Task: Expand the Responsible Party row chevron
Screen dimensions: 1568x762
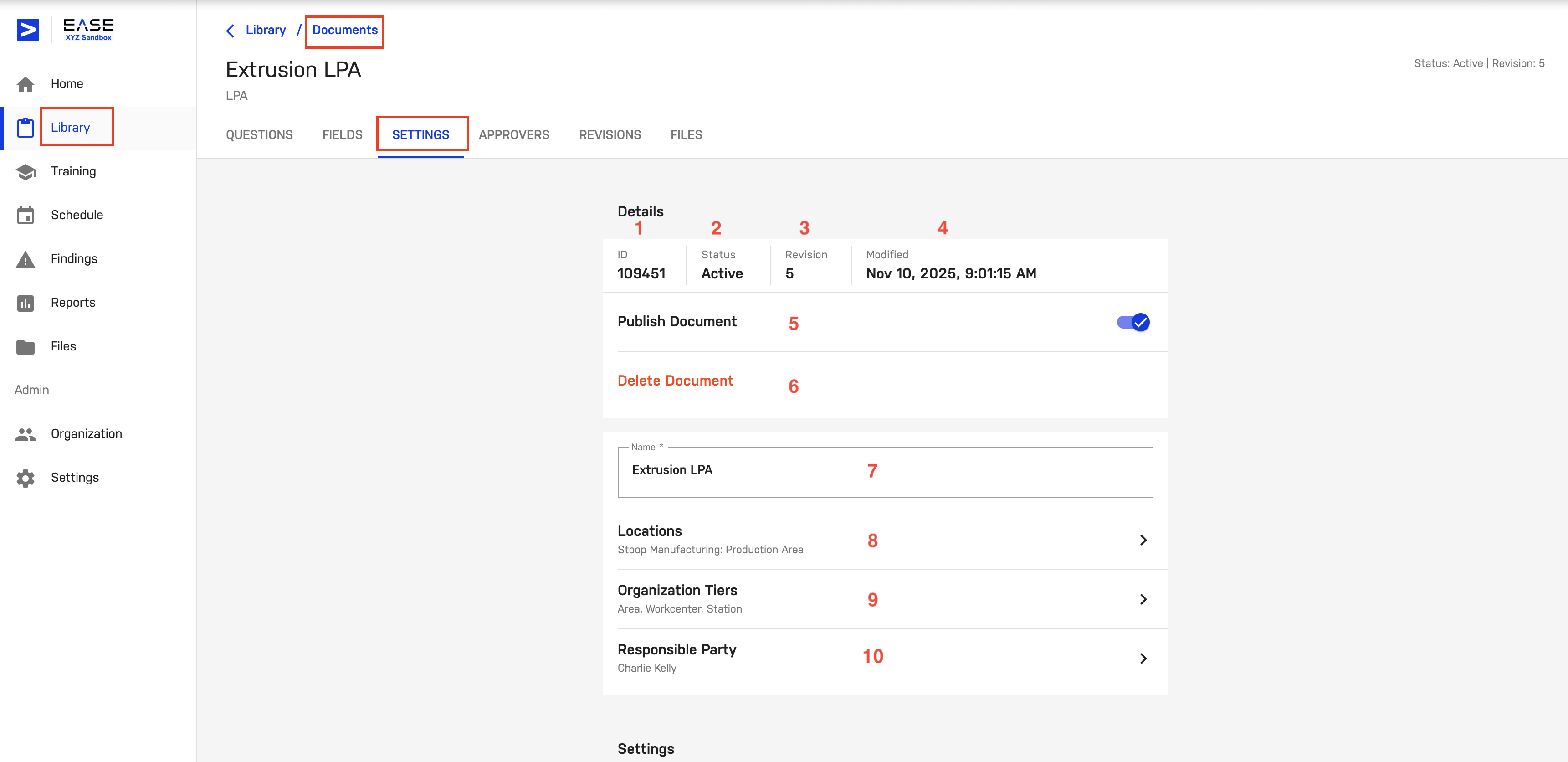Action: pyautogui.click(x=1143, y=659)
